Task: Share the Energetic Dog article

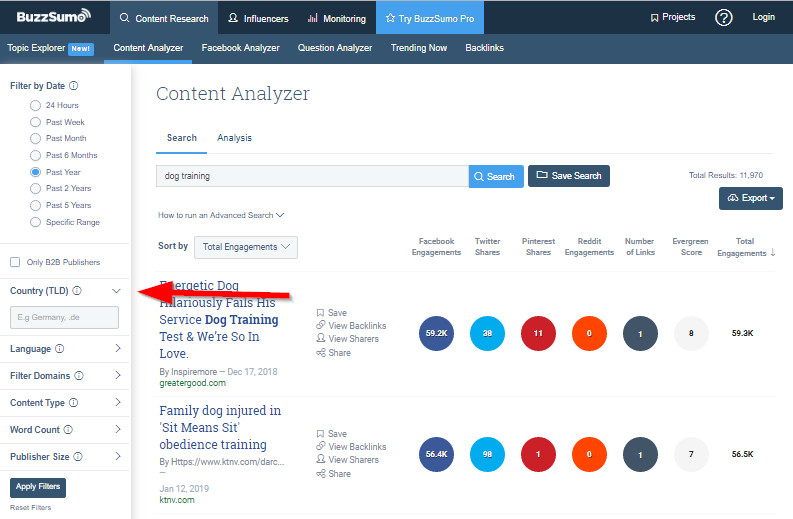Action: point(333,353)
